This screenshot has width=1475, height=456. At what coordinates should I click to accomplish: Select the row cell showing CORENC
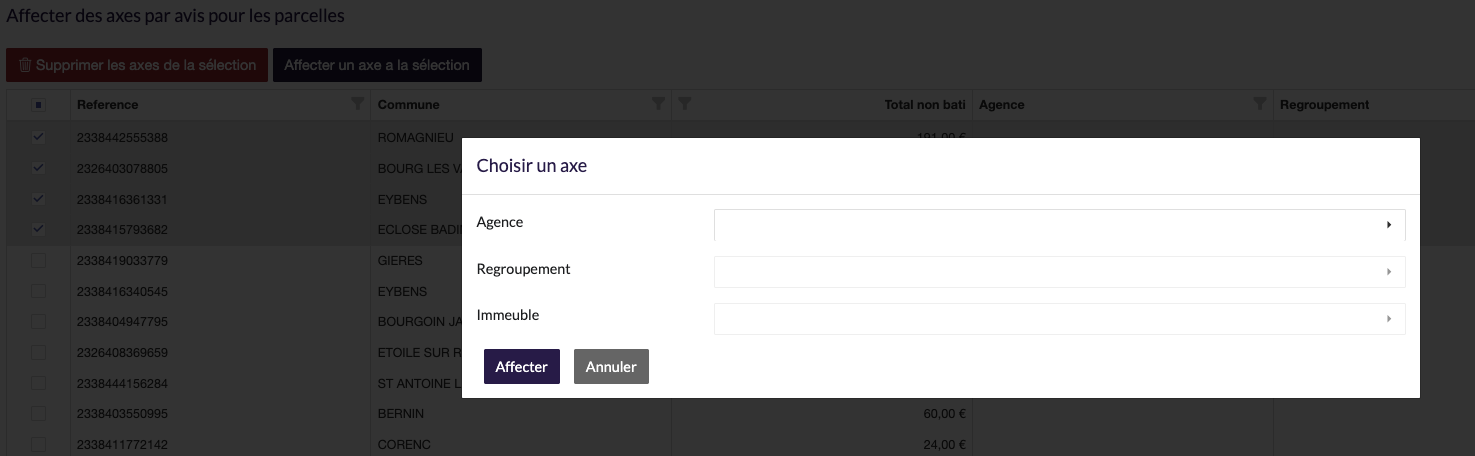404,444
